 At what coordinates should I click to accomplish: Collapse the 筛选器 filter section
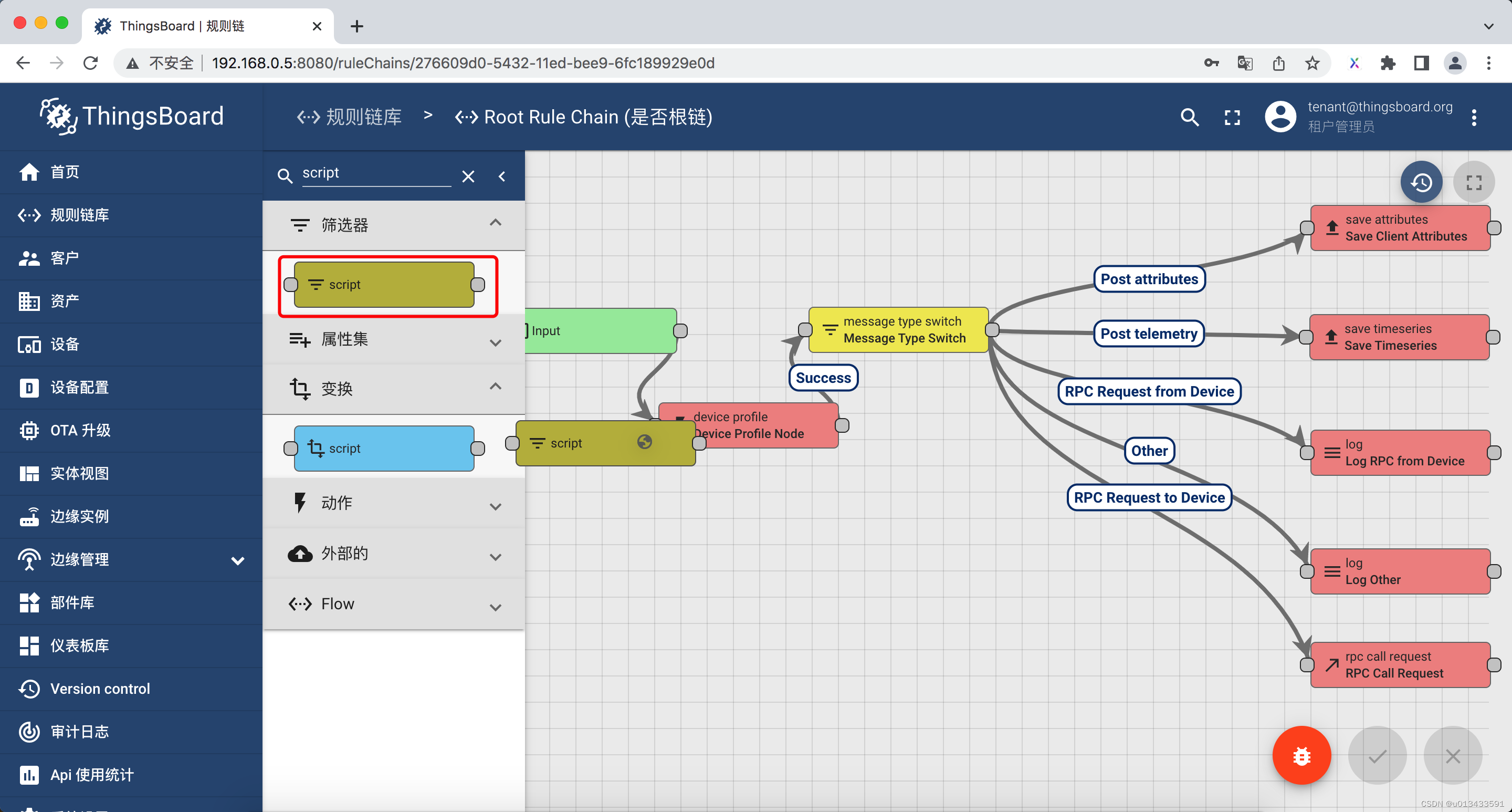pos(393,225)
